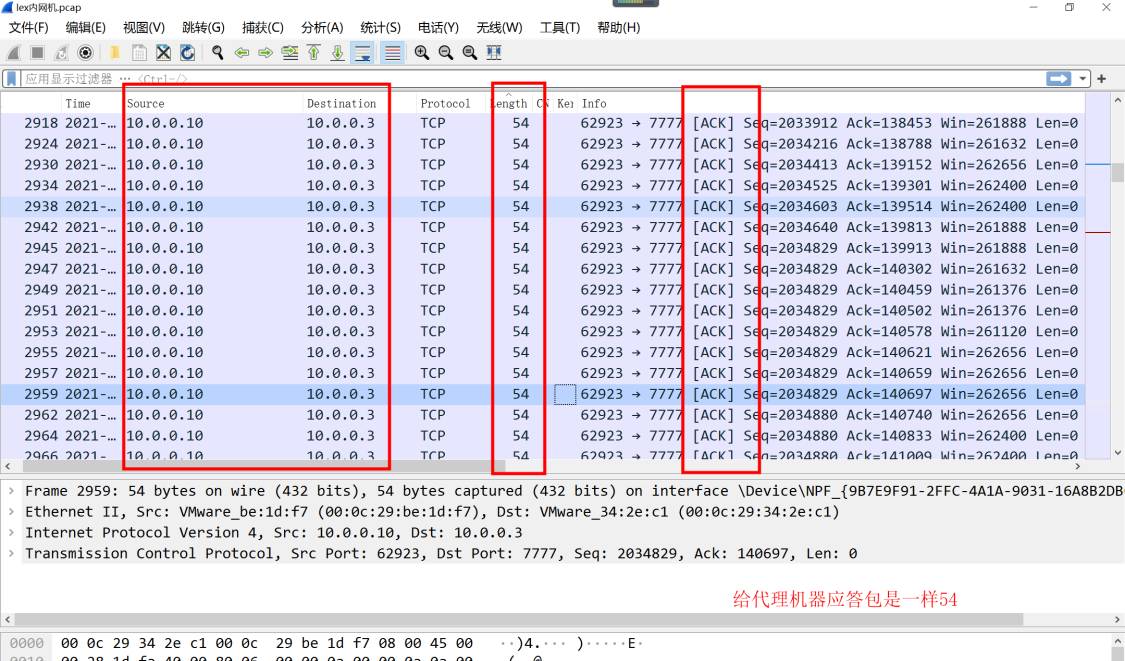Screen dimensions: 1125x661
Task: Open the 电话(Y) menu
Action: point(438,27)
